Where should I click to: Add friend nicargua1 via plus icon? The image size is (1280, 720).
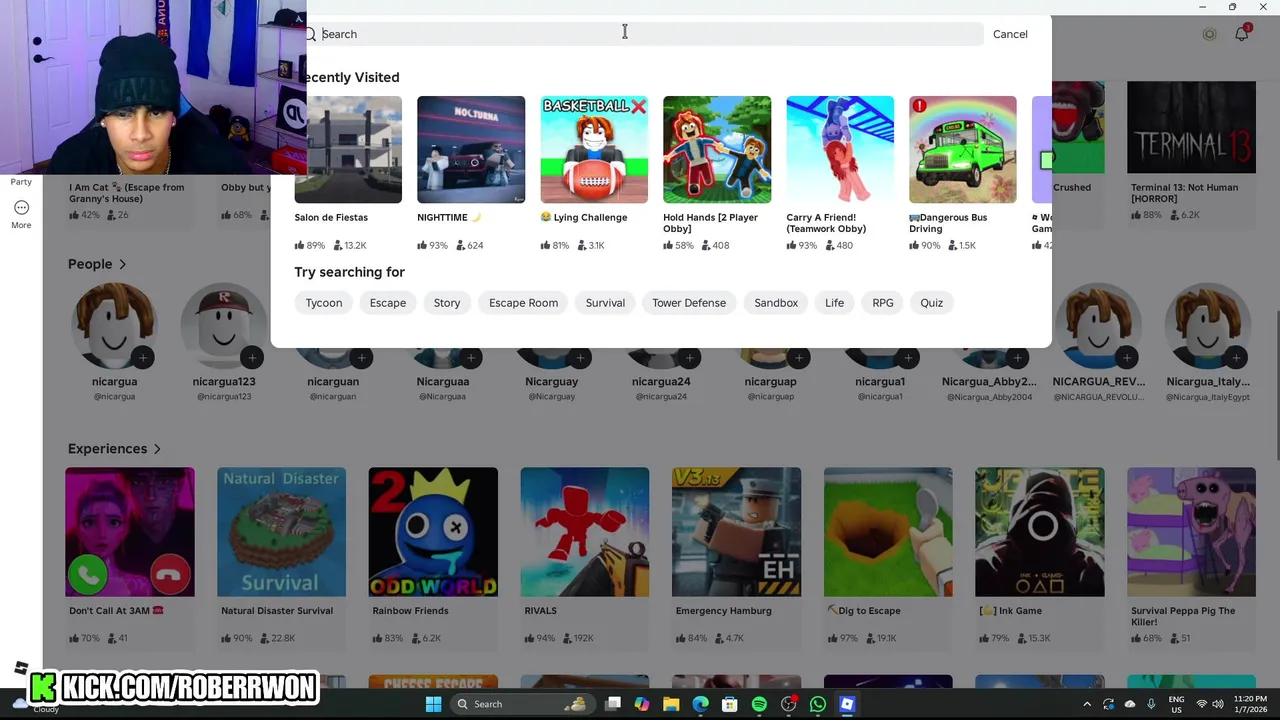(908, 357)
